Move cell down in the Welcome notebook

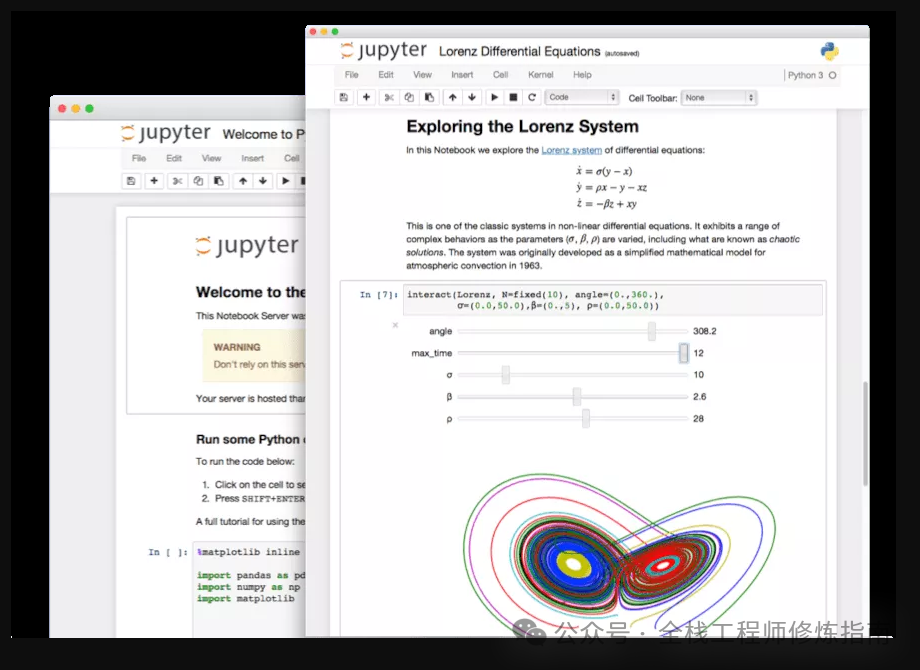click(263, 181)
